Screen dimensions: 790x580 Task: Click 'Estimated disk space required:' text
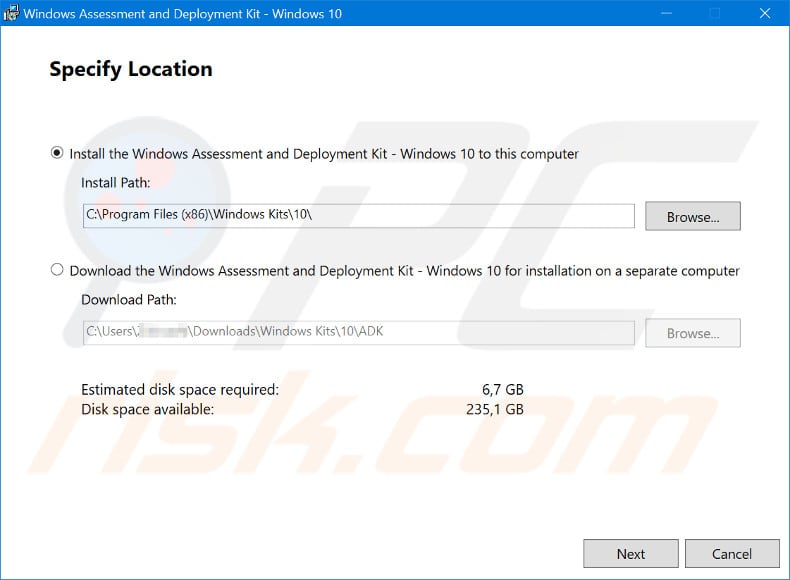(180, 390)
